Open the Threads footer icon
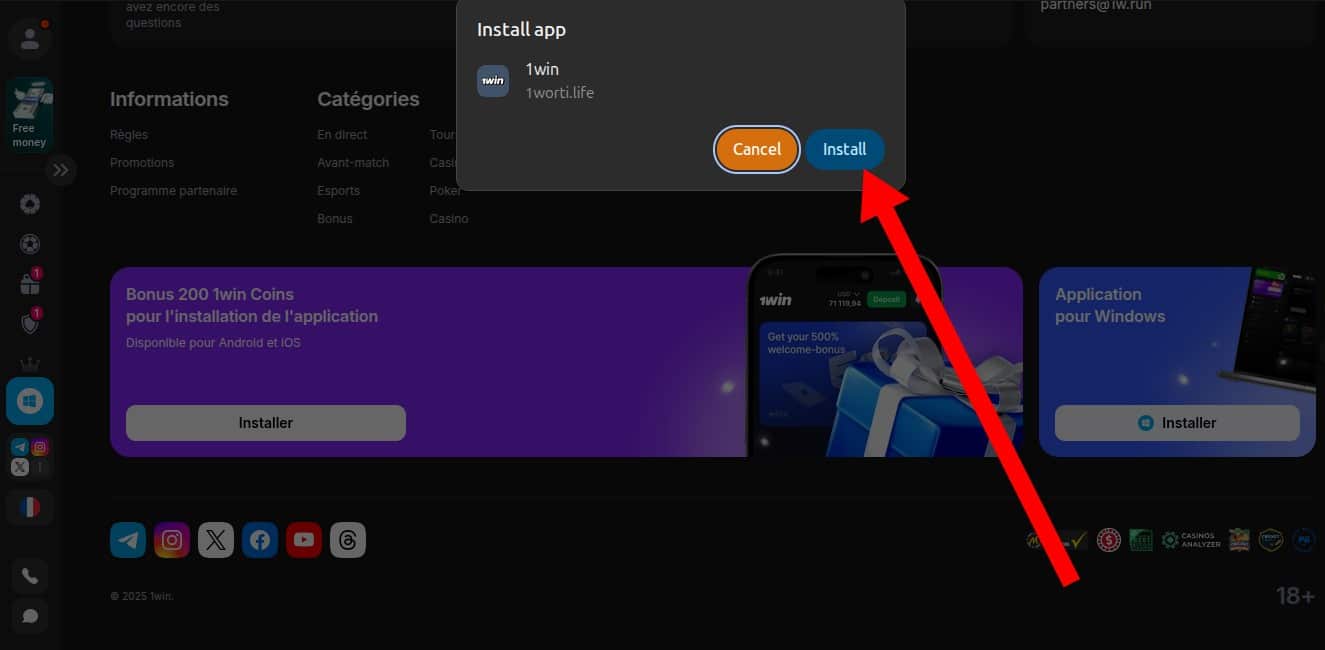The height and width of the screenshot is (650, 1325). click(348, 540)
